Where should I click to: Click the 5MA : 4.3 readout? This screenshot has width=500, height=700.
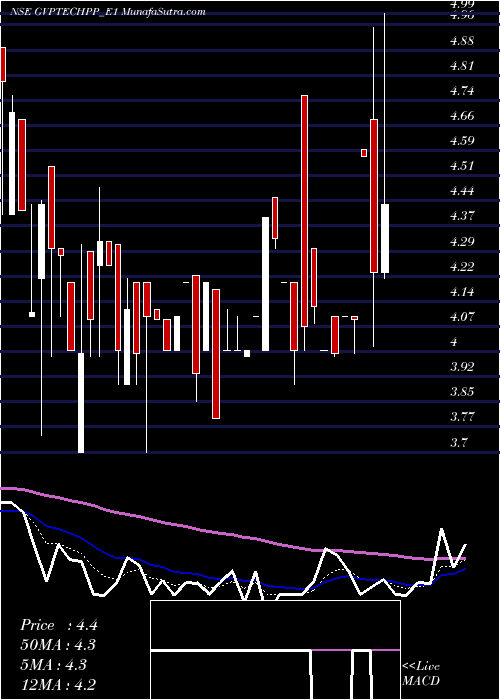click(54, 665)
